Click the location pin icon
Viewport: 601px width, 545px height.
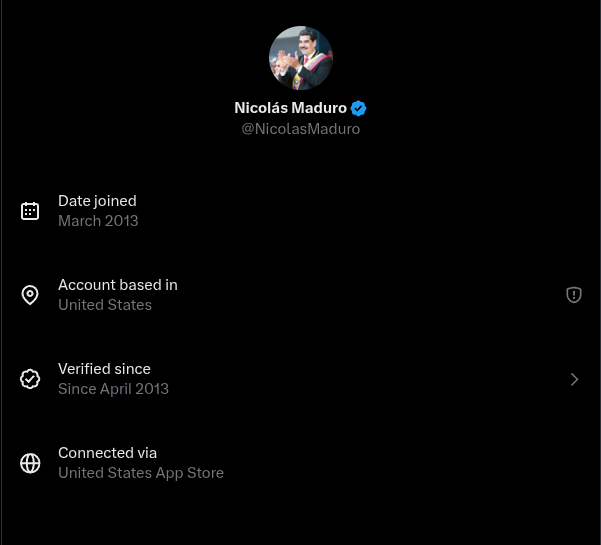click(x=30, y=295)
